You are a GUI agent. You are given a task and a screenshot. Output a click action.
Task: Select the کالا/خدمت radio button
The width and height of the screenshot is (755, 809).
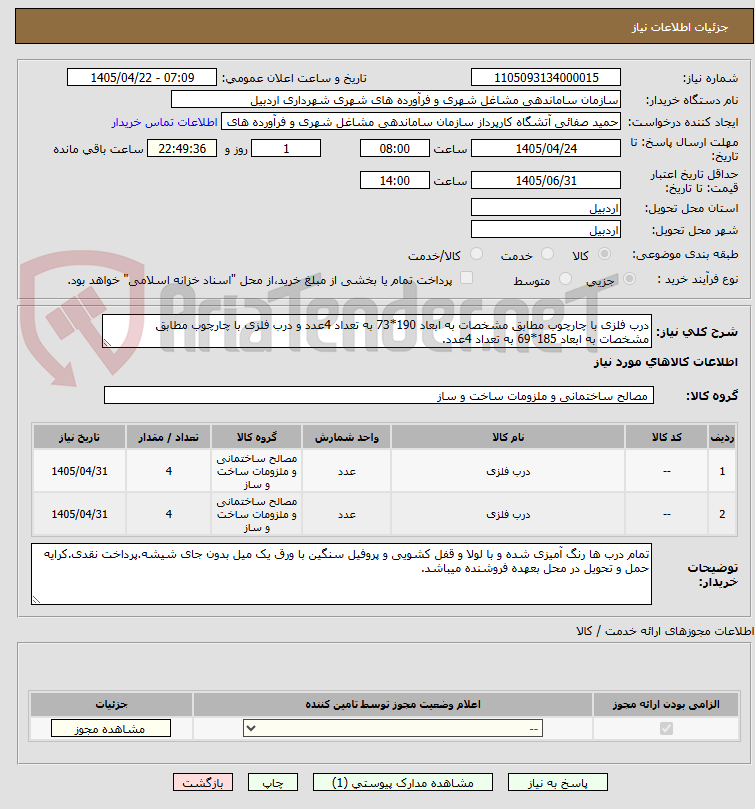[x=476, y=254]
